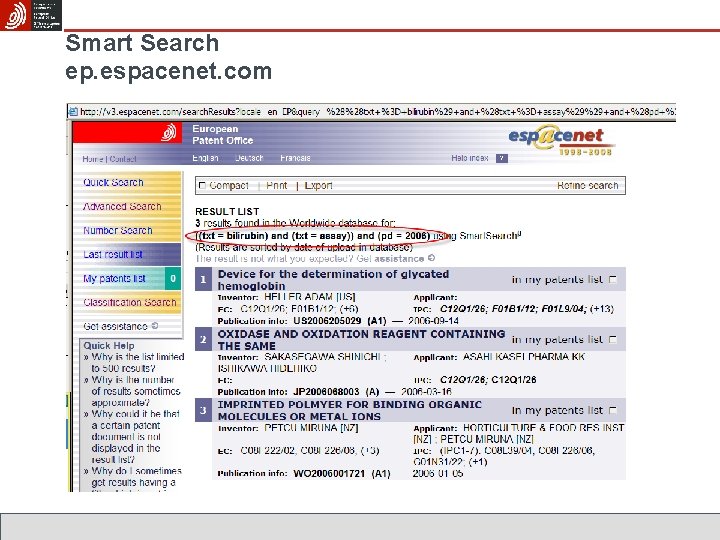This screenshot has height=540, width=720.
Task: Click the result number 3 badge
Action: pos(203,410)
